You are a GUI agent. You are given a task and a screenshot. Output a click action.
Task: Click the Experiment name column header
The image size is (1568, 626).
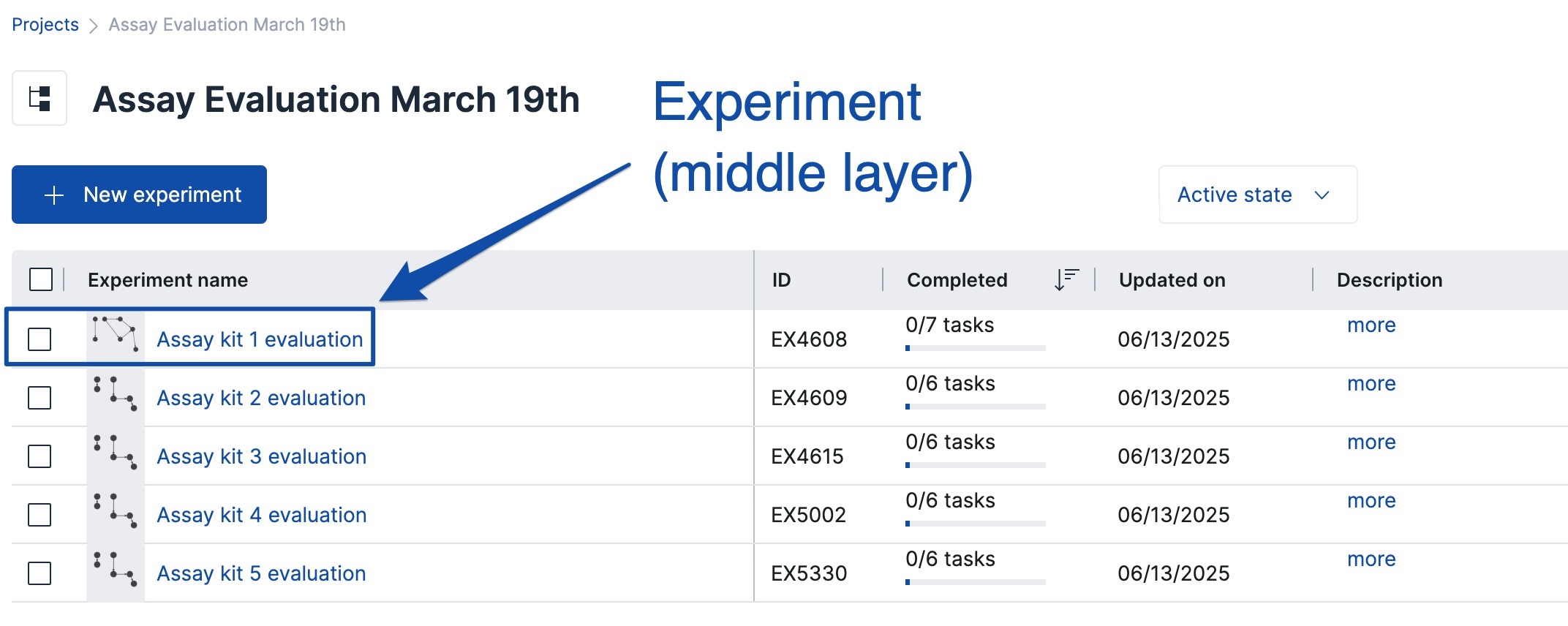click(167, 280)
